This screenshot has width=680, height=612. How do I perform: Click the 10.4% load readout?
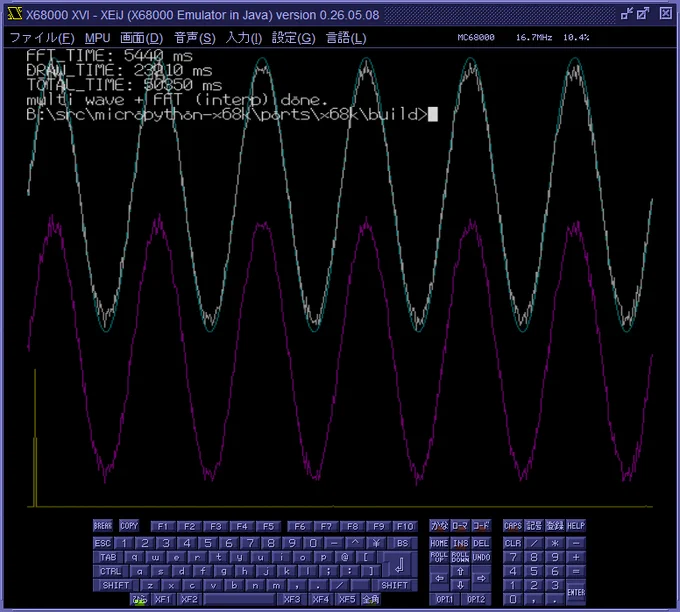[576, 37]
